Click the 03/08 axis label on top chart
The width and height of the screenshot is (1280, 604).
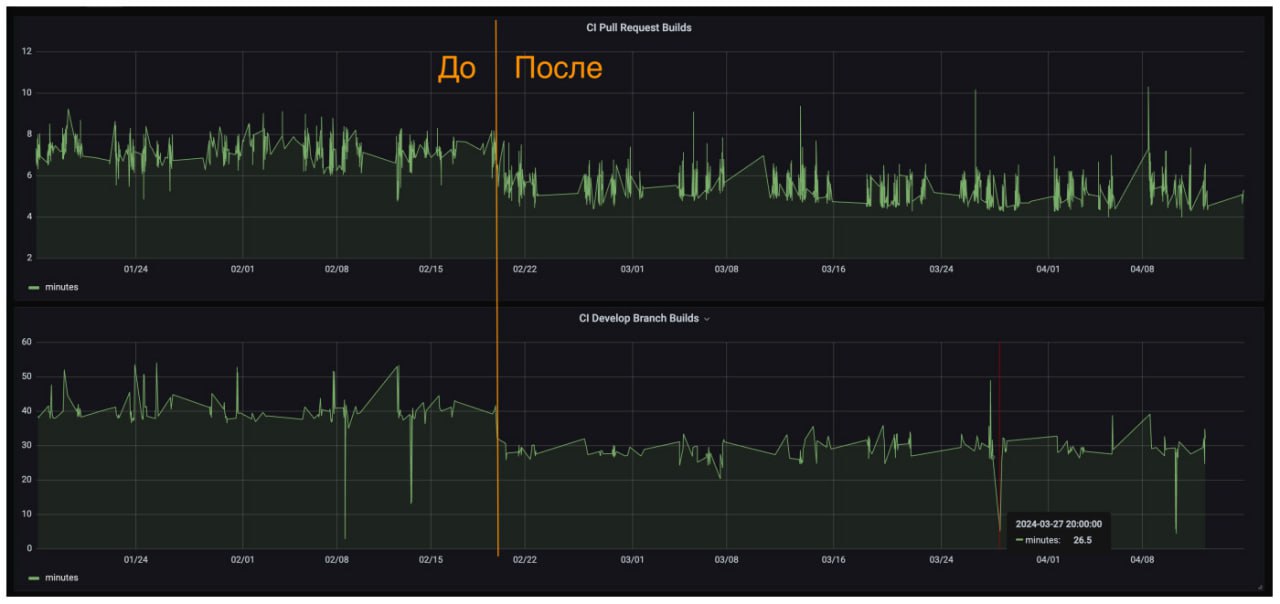[727, 270]
